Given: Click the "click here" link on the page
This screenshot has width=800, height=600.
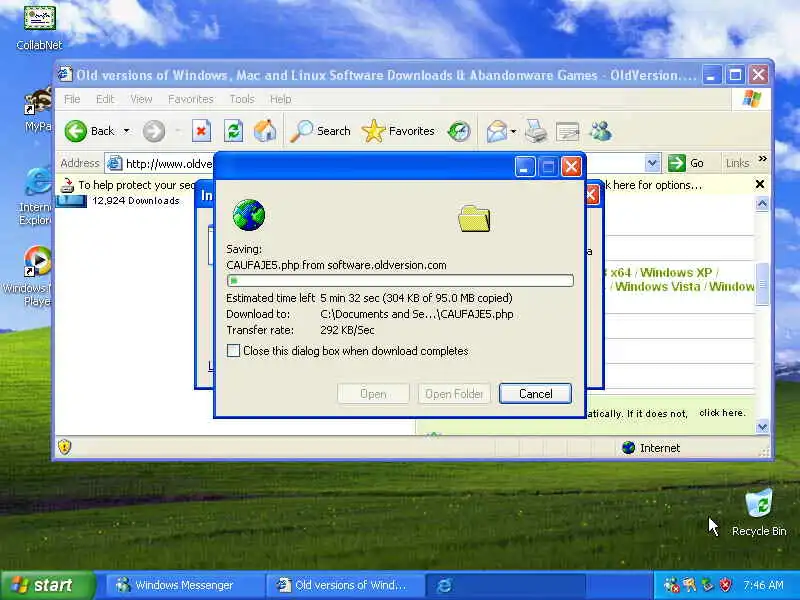Looking at the screenshot, I should [x=721, y=413].
